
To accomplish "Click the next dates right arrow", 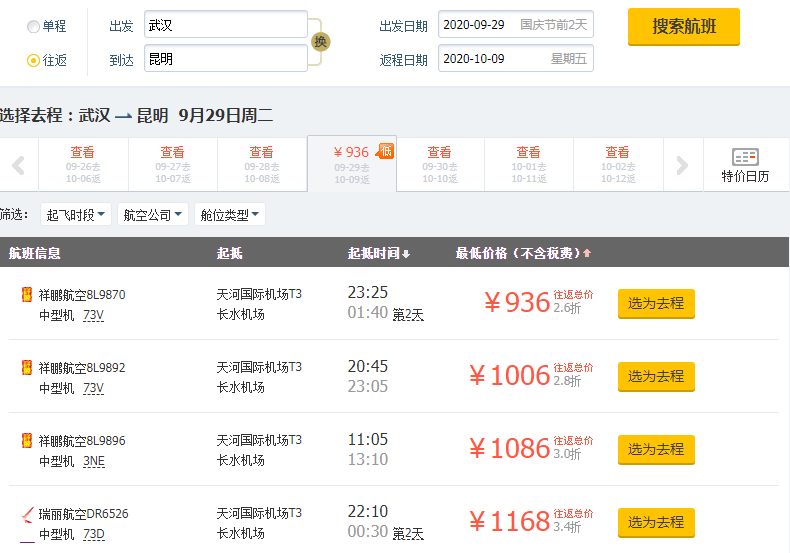I will 682,165.
